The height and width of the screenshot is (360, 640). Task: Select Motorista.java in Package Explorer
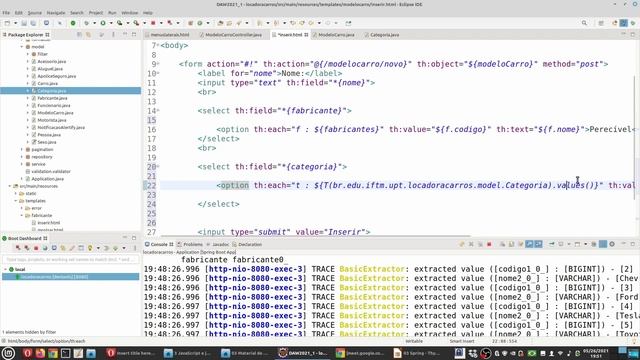click(x=51, y=120)
